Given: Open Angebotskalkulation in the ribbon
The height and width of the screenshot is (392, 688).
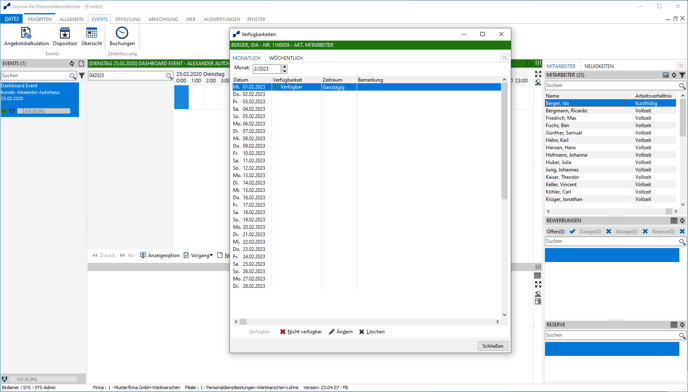Looking at the screenshot, I should [26, 36].
